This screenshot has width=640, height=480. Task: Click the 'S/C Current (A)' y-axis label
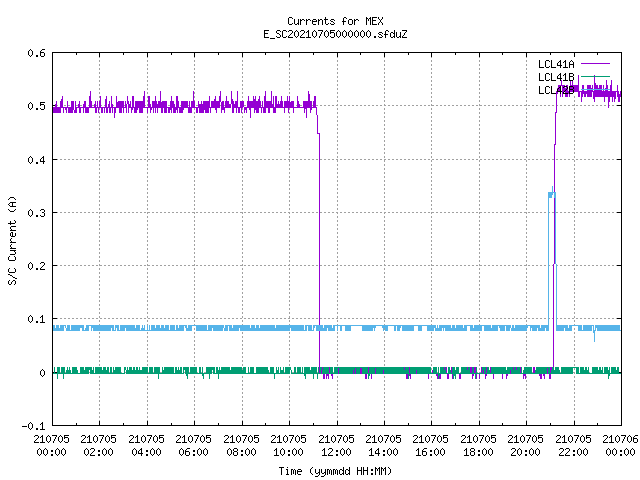click(x=13, y=241)
